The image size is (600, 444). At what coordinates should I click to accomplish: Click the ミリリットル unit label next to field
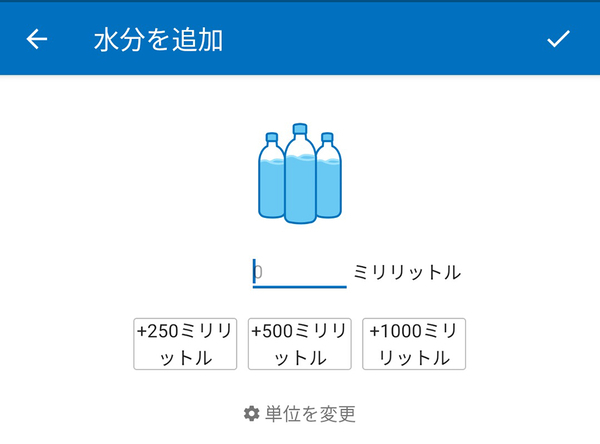click(x=407, y=272)
